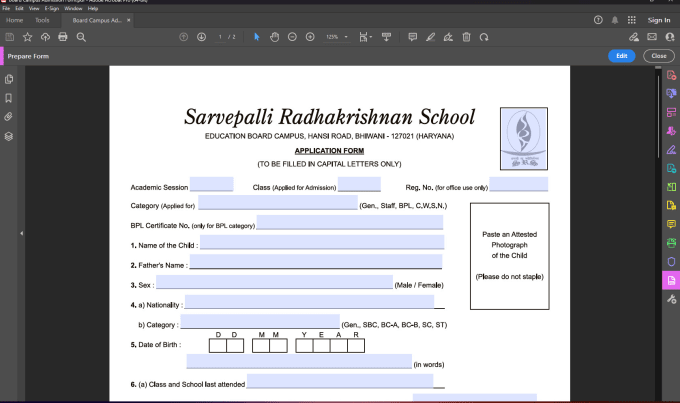Click the Academic Session field
Viewport: 680px width, 403px height.
[x=212, y=184]
